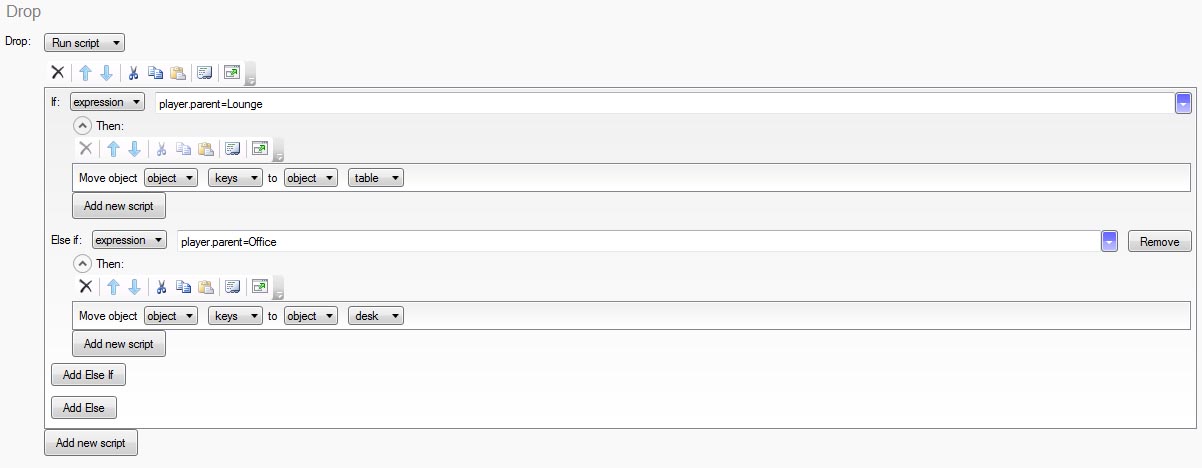Open the 'desk' destination object dropdown
Viewport: 1202px width, 468px height.
pos(376,316)
